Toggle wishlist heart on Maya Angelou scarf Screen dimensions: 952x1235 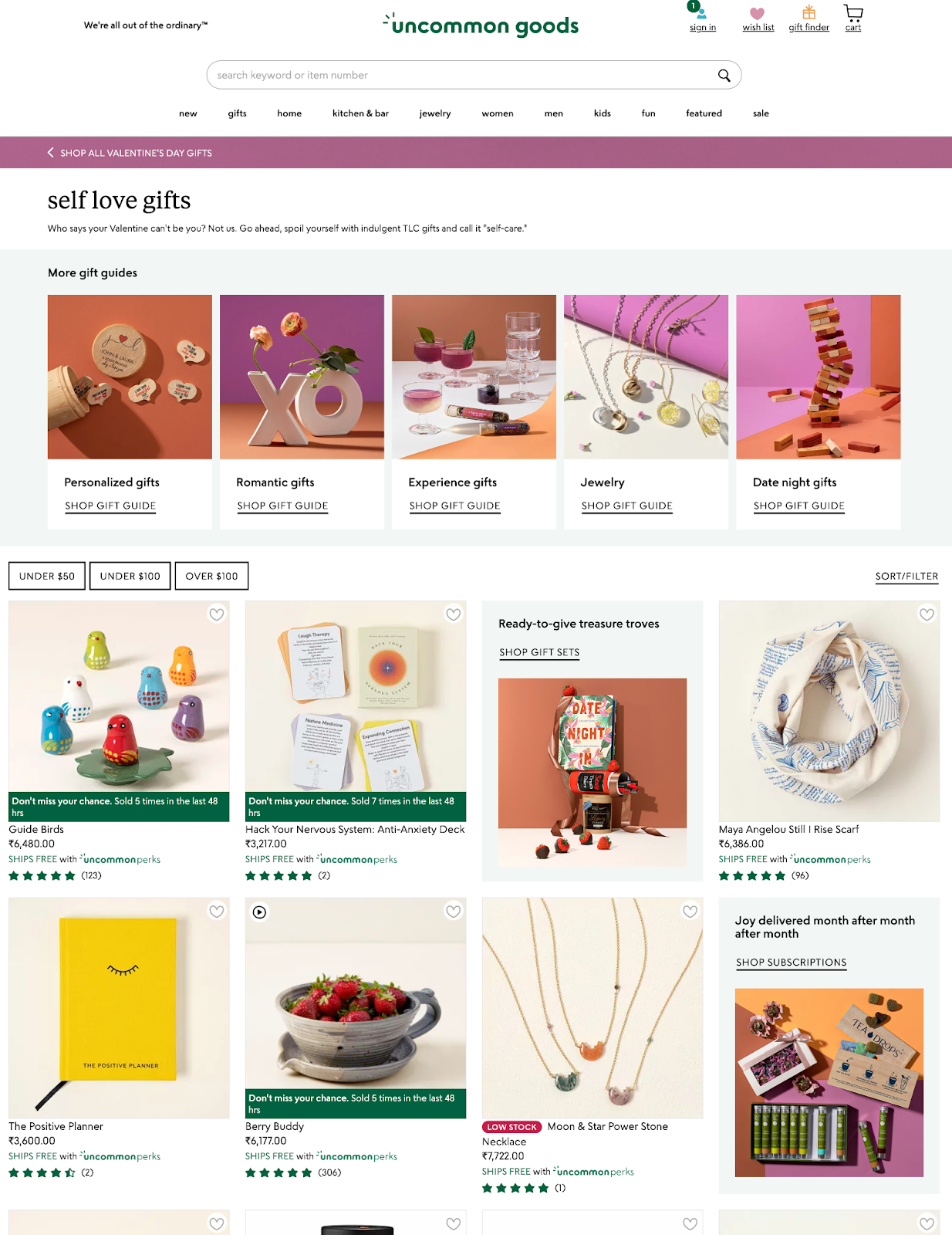pyautogui.click(x=927, y=614)
